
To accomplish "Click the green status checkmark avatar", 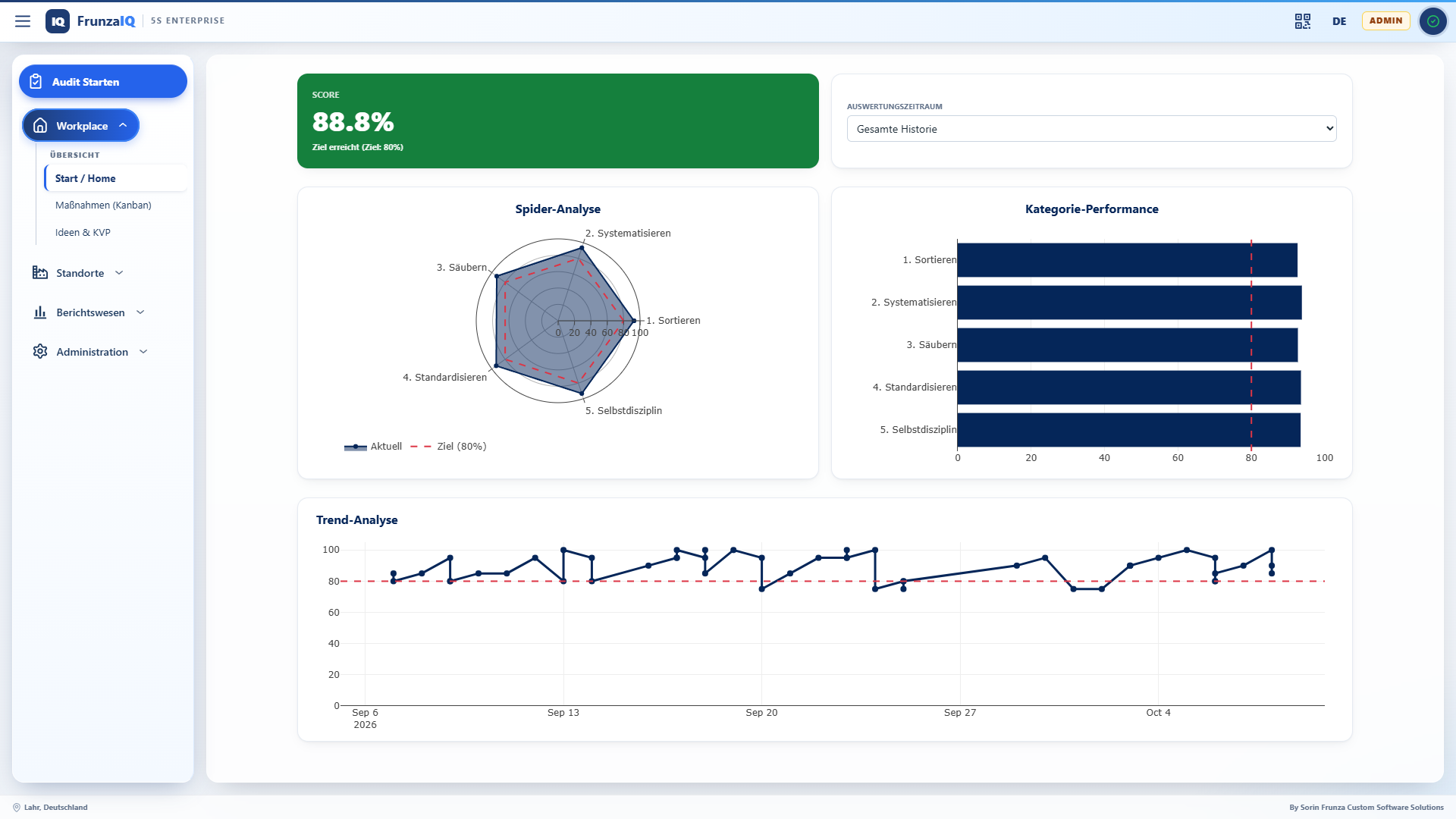I will 1432,21.
